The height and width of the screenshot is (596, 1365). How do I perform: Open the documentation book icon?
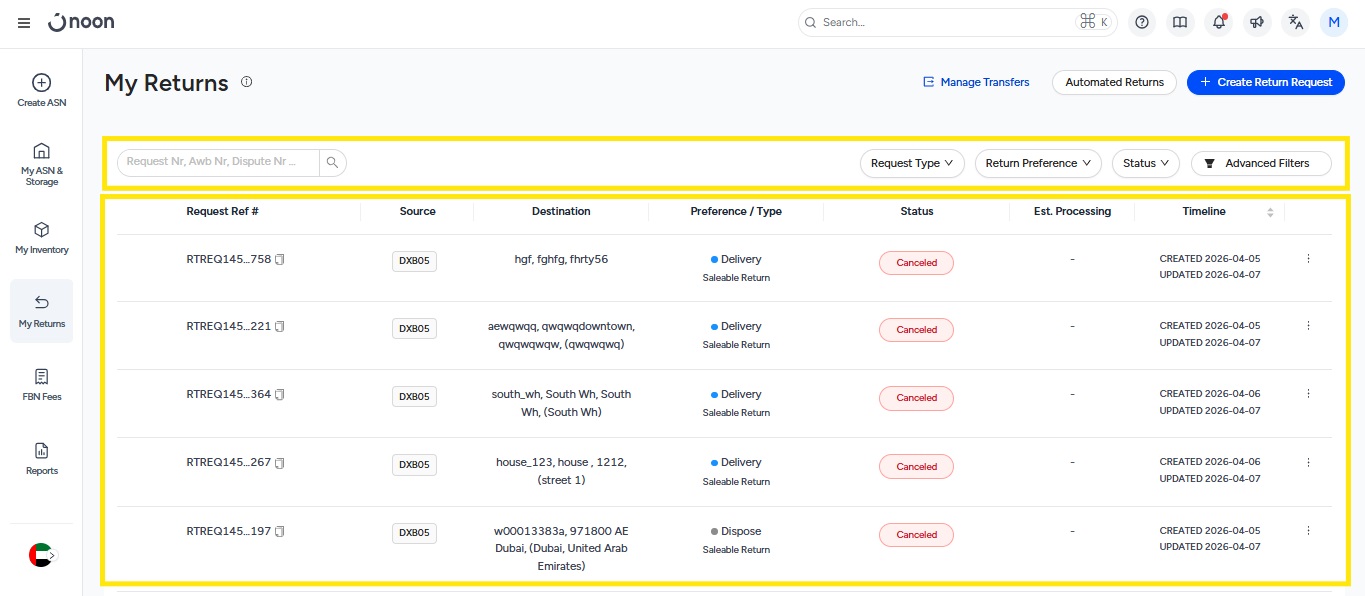pyautogui.click(x=1180, y=22)
